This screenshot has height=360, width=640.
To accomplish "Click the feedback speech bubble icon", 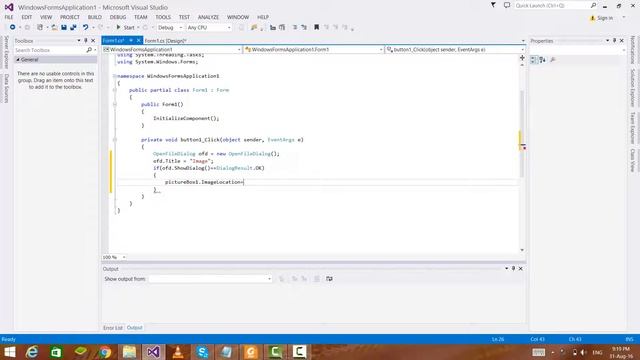I will 507,5.
